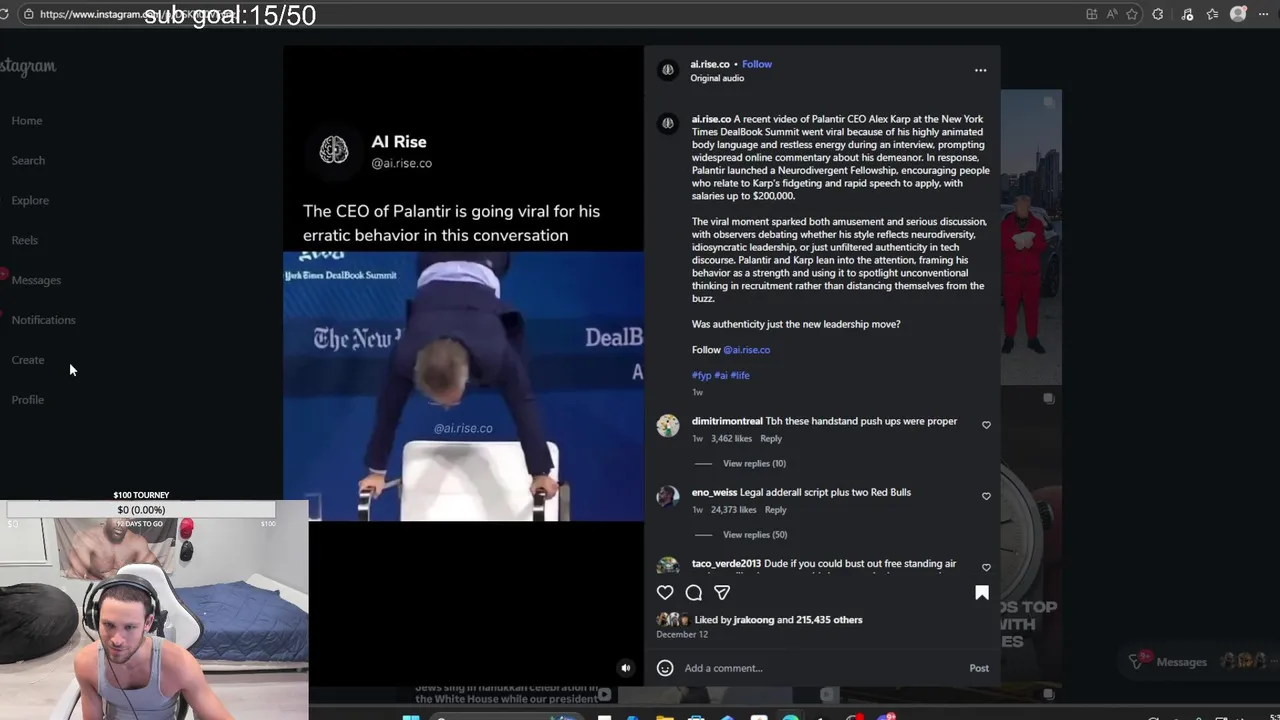Toggle the save bookmark on the post

pyautogui.click(x=982, y=593)
